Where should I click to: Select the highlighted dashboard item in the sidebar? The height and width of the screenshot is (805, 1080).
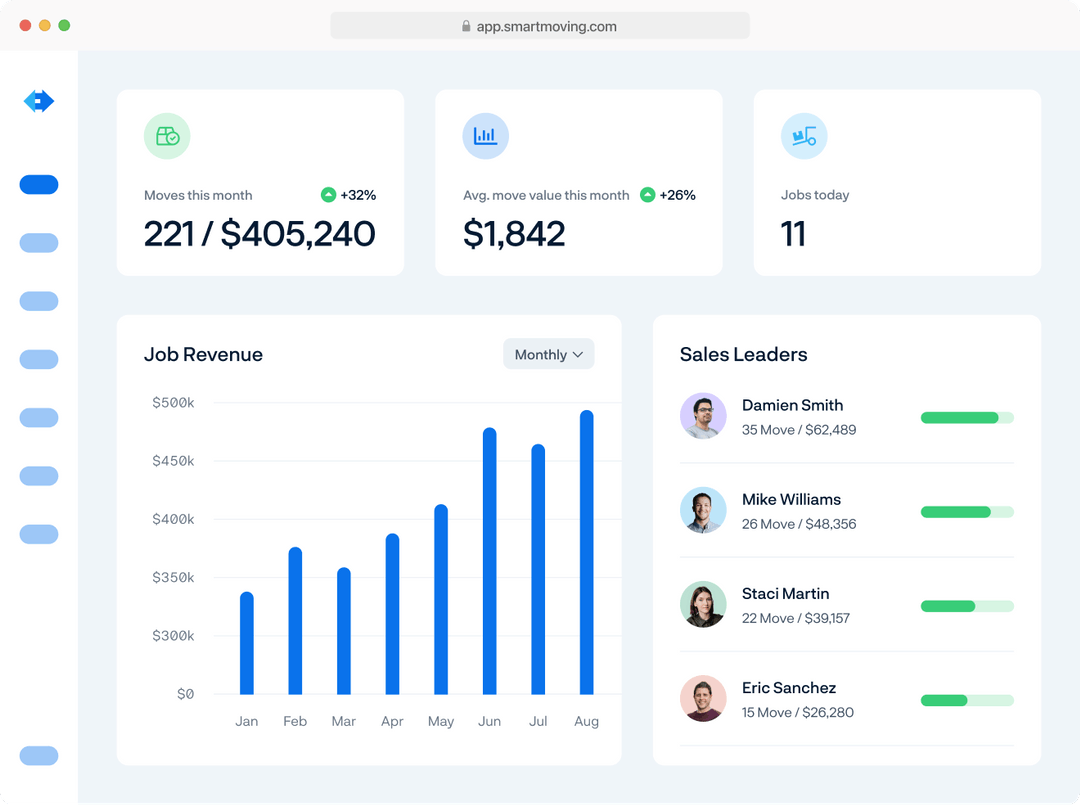pyautogui.click(x=38, y=184)
